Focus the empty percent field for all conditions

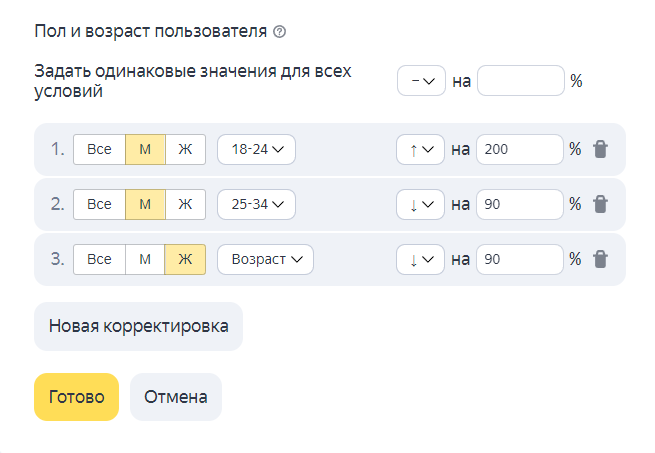[521, 81]
